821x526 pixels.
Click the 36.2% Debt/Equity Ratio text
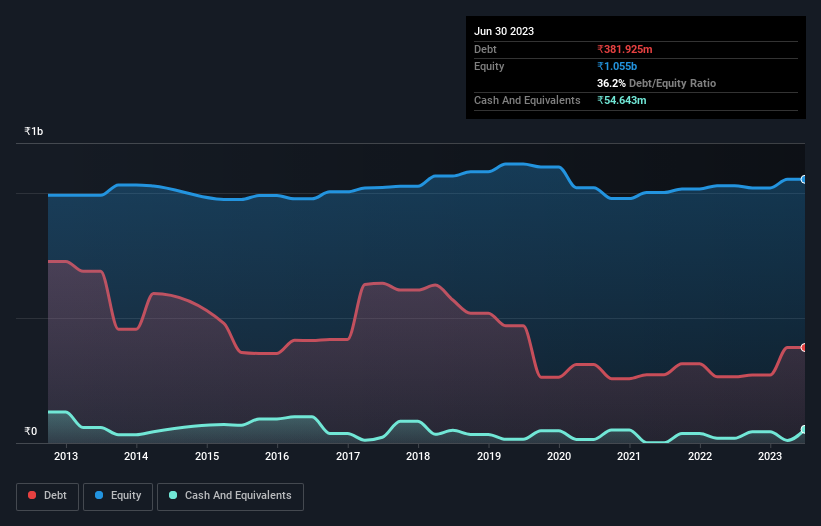656,83
